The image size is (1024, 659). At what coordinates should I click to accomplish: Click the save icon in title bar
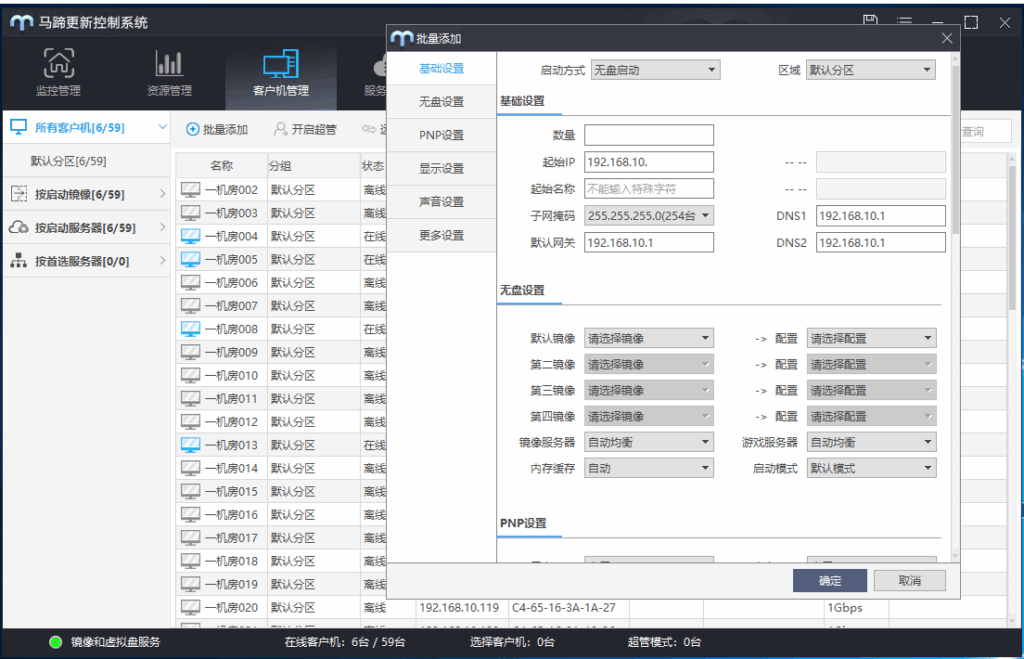coord(868,20)
